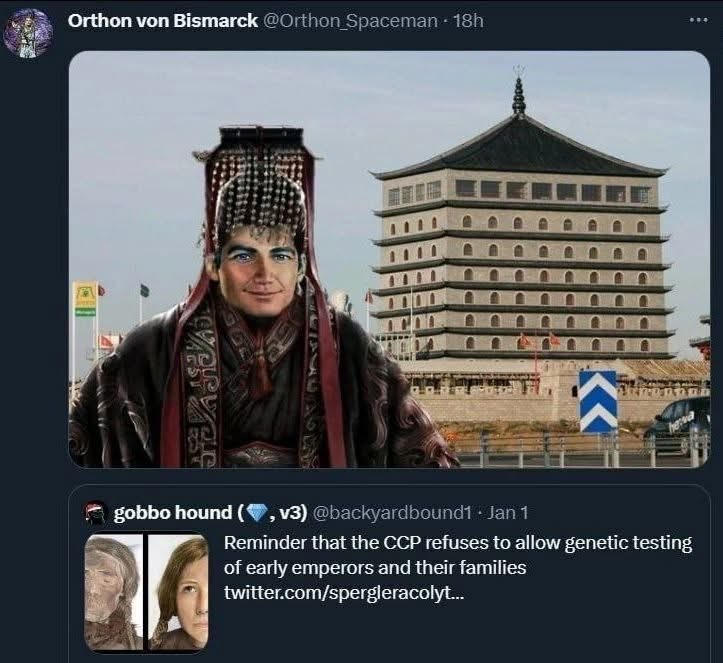Viewport: 723px width, 663px height.
Task: Click the diamond emoji in gobbo hound's name
Action: [257, 513]
